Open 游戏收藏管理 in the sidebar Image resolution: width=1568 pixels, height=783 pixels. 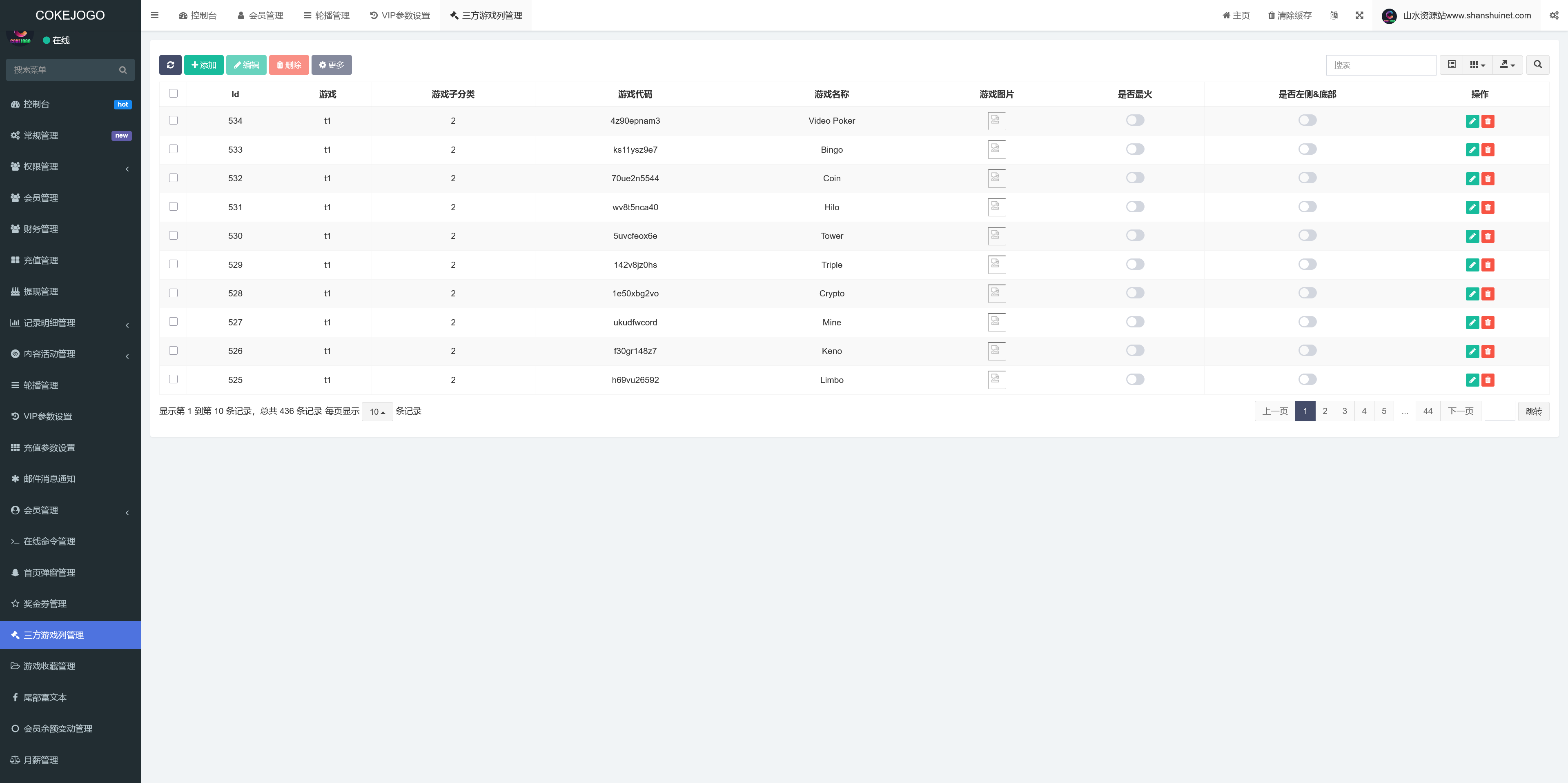[49, 666]
